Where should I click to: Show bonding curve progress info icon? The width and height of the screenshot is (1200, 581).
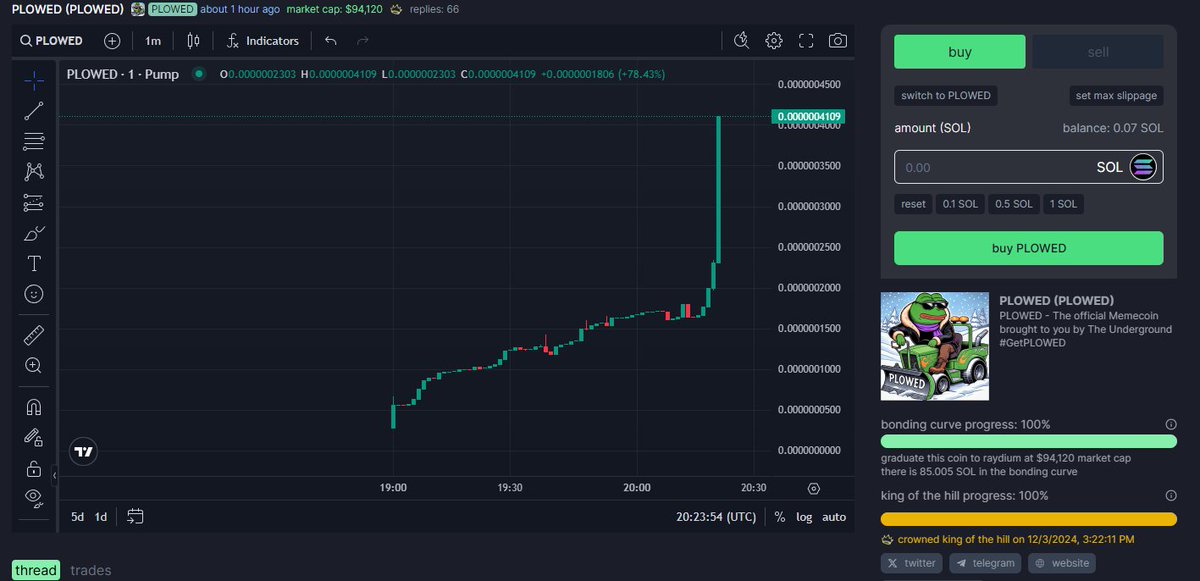[1171, 424]
